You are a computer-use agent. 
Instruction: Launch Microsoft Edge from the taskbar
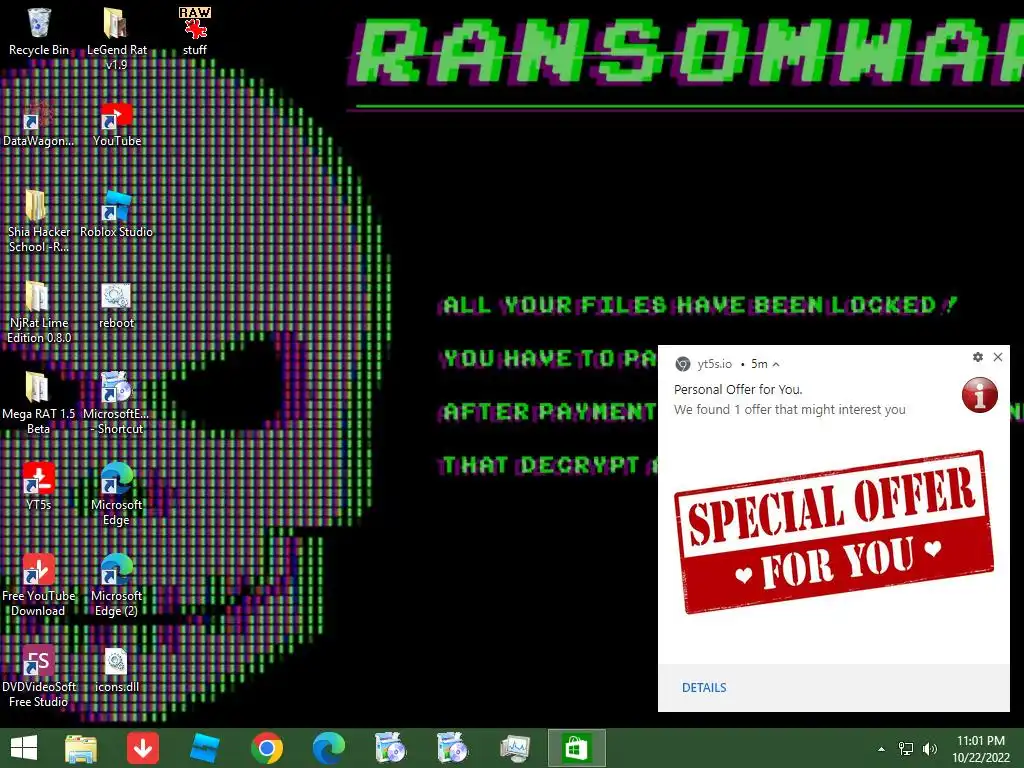328,748
